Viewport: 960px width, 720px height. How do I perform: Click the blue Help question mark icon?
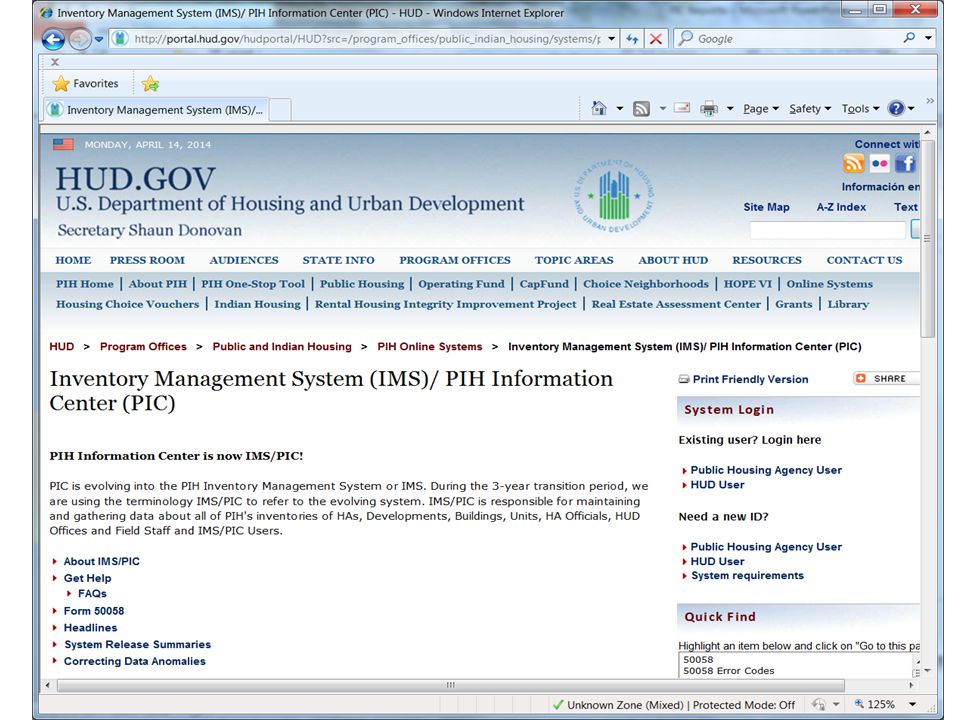896,109
